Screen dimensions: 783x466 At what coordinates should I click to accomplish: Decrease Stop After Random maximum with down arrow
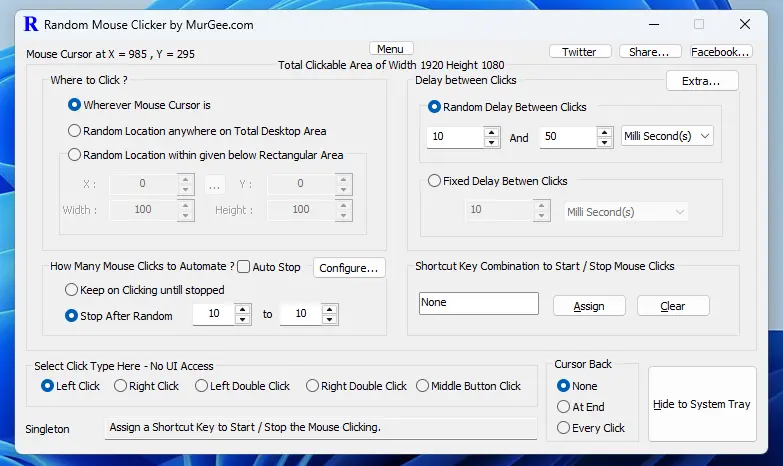pyautogui.click(x=330, y=319)
